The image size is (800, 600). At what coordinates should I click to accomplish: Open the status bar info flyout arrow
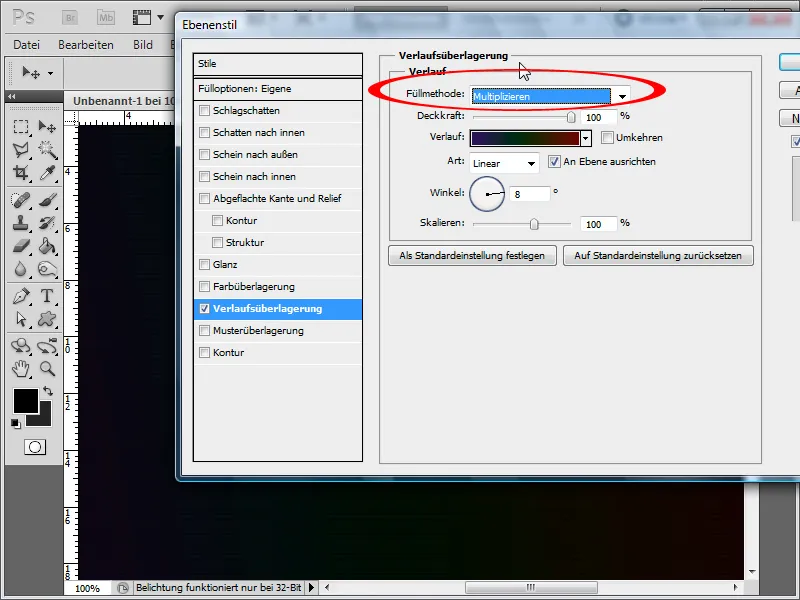[x=312, y=587]
